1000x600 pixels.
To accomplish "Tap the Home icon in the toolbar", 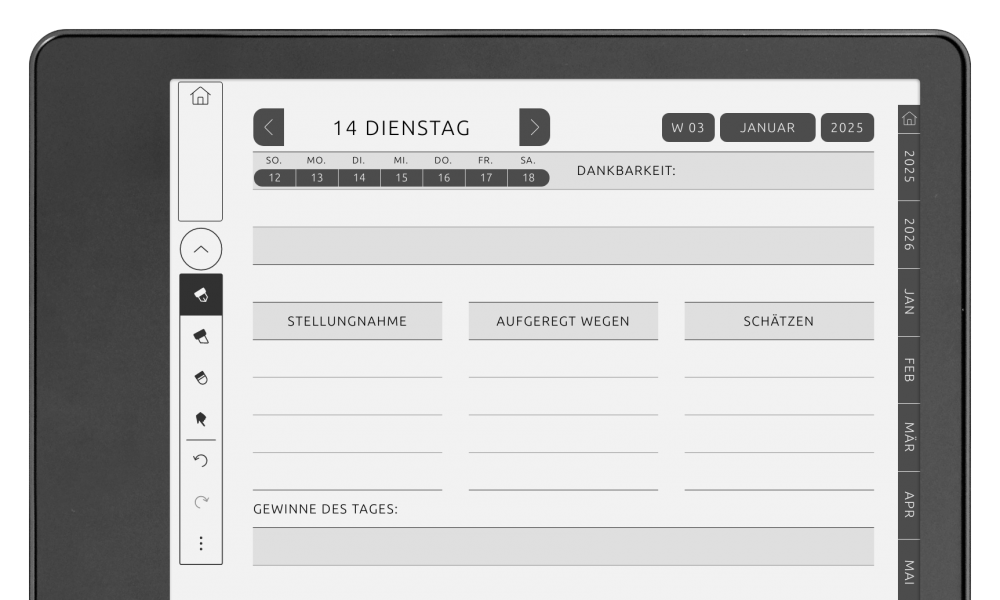I will pos(200,96).
